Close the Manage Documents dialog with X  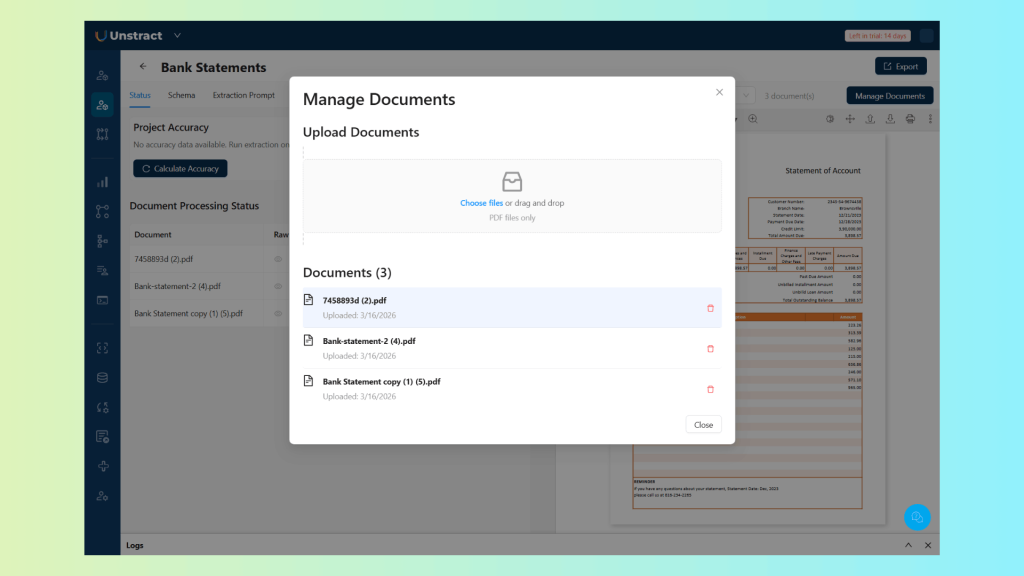coord(719,92)
